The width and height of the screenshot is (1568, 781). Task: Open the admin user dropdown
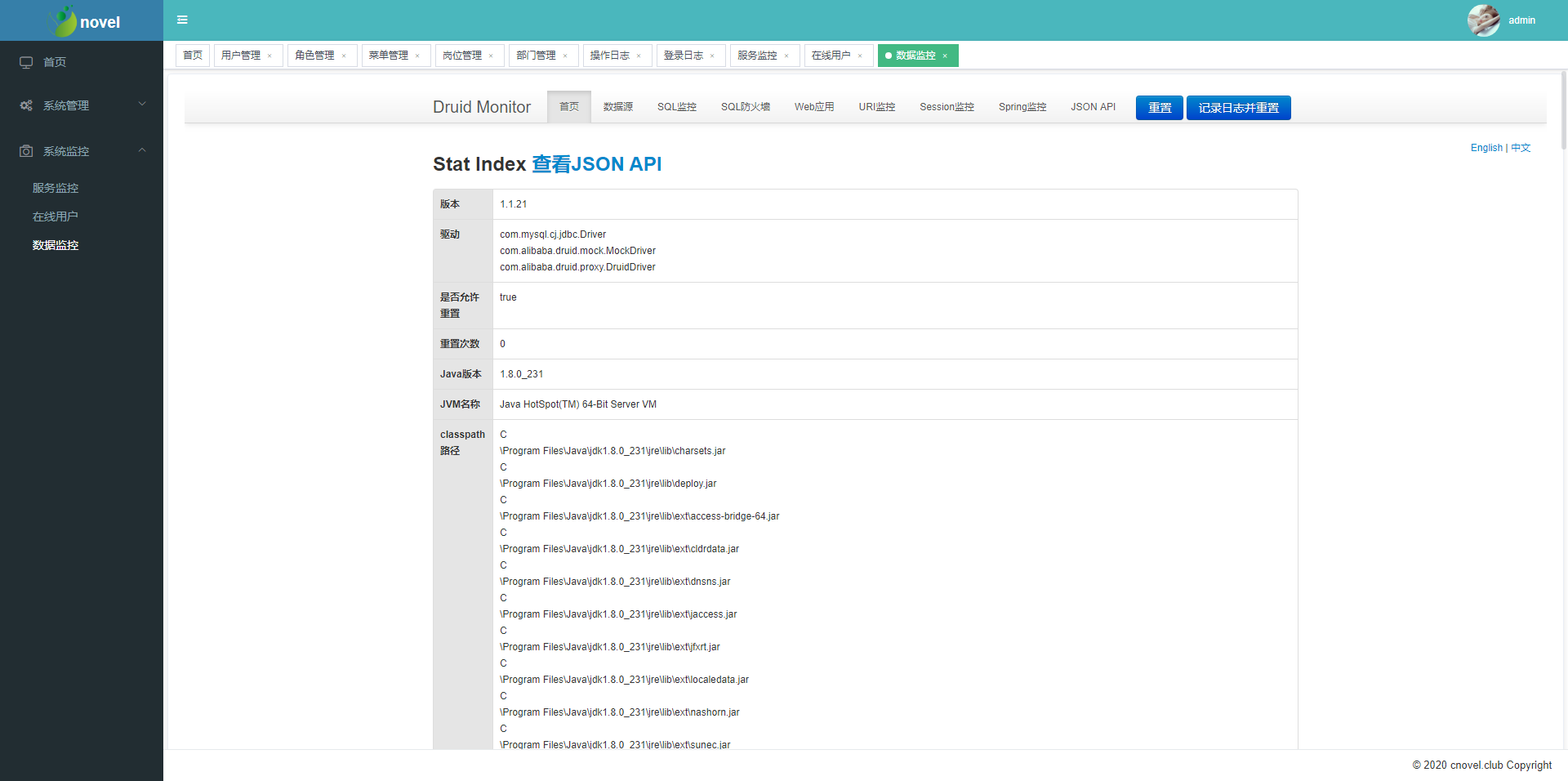1521,20
